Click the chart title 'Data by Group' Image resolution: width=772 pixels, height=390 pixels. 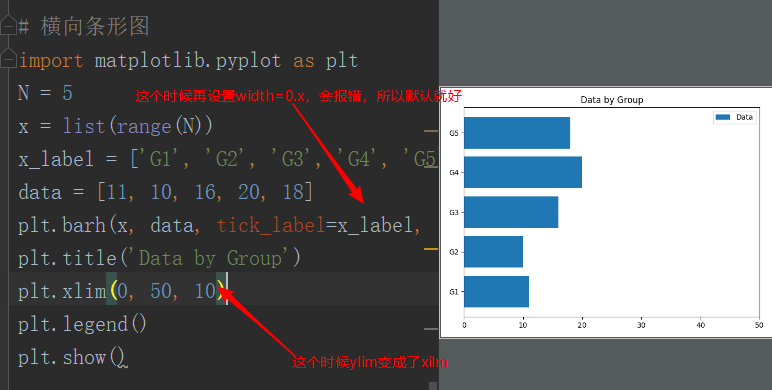click(611, 99)
